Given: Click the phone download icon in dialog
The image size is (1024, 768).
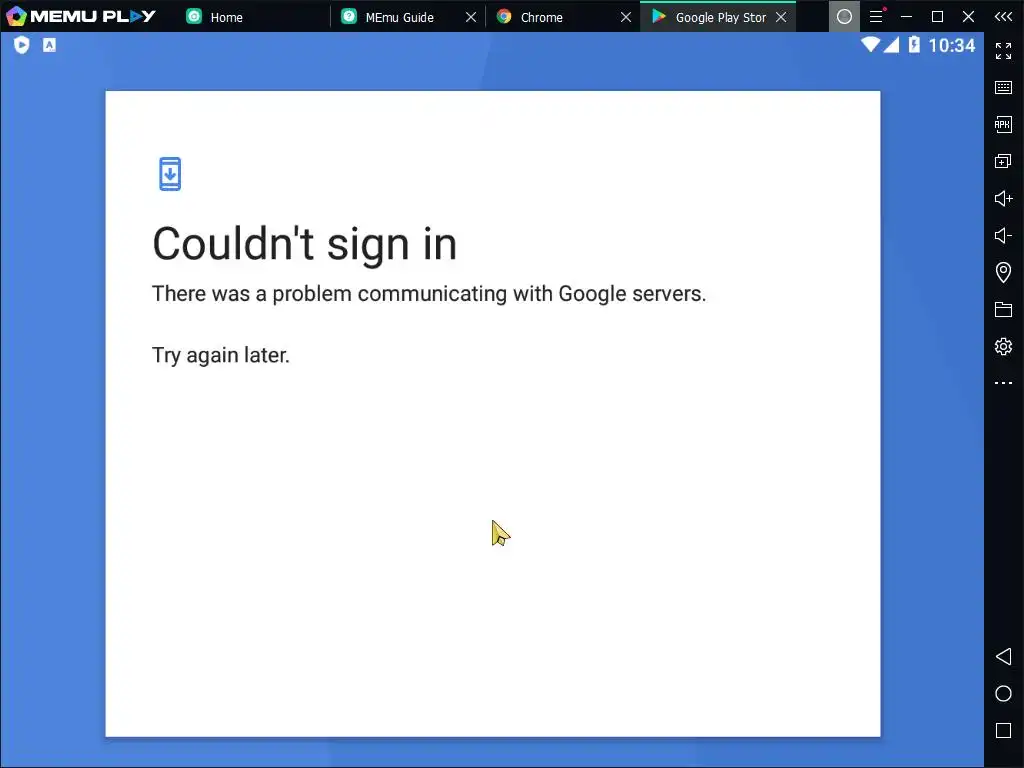Looking at the screenshot, I should [x=170, y=174].
